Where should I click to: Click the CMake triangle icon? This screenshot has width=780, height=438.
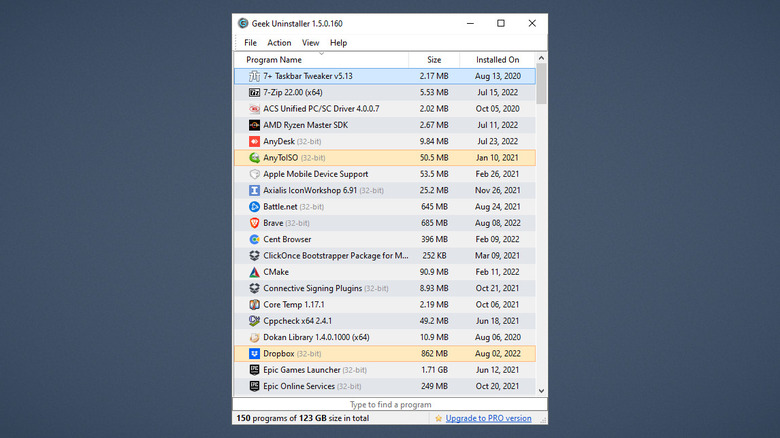(254, 272)
